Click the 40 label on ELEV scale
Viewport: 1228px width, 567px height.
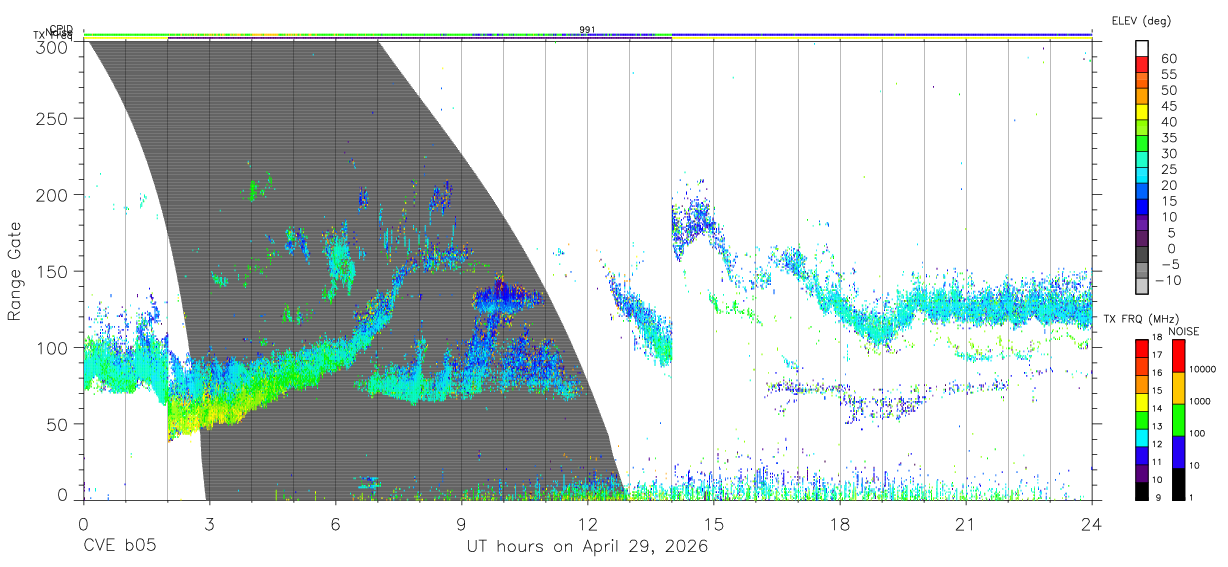(x=1168, y=122)
